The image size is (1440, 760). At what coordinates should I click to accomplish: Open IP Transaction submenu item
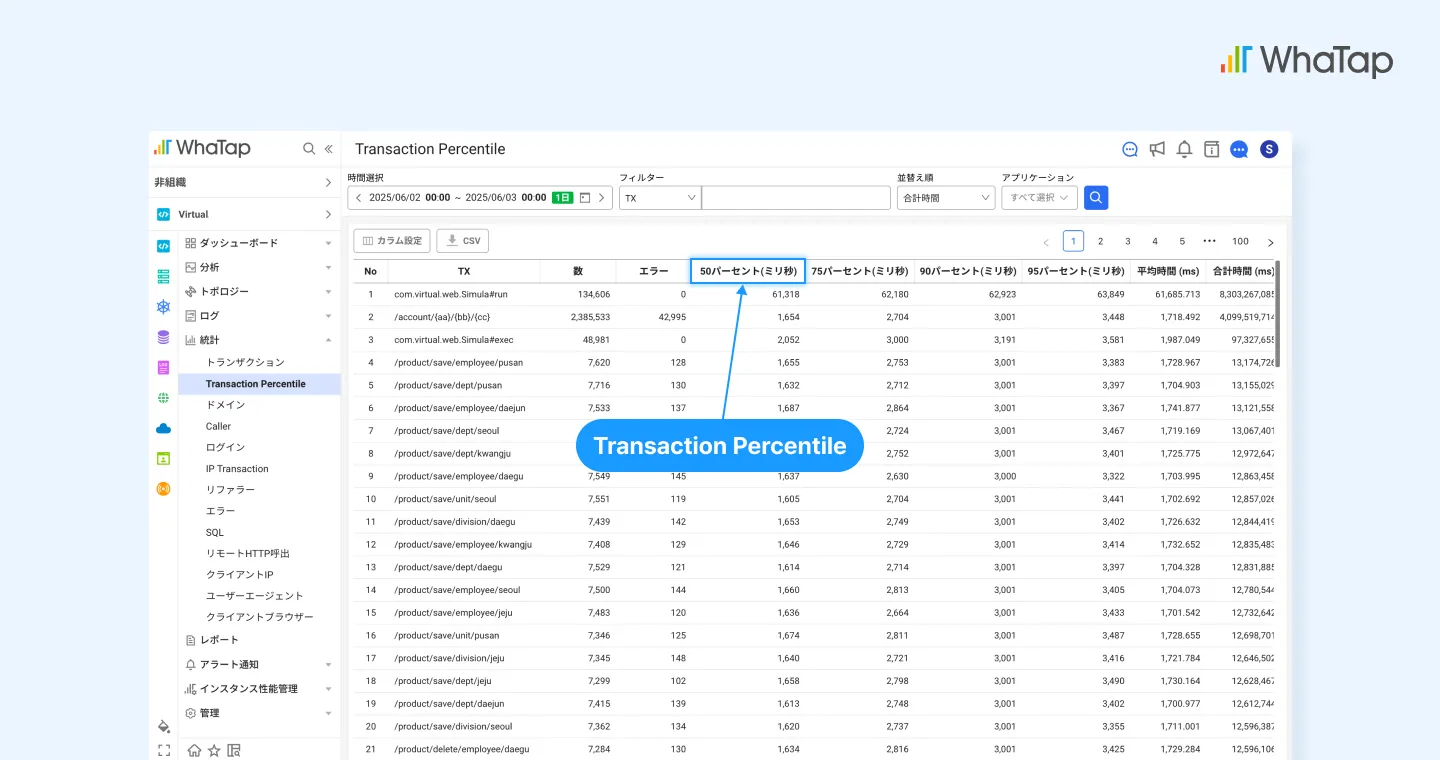[x=237, y=468]
